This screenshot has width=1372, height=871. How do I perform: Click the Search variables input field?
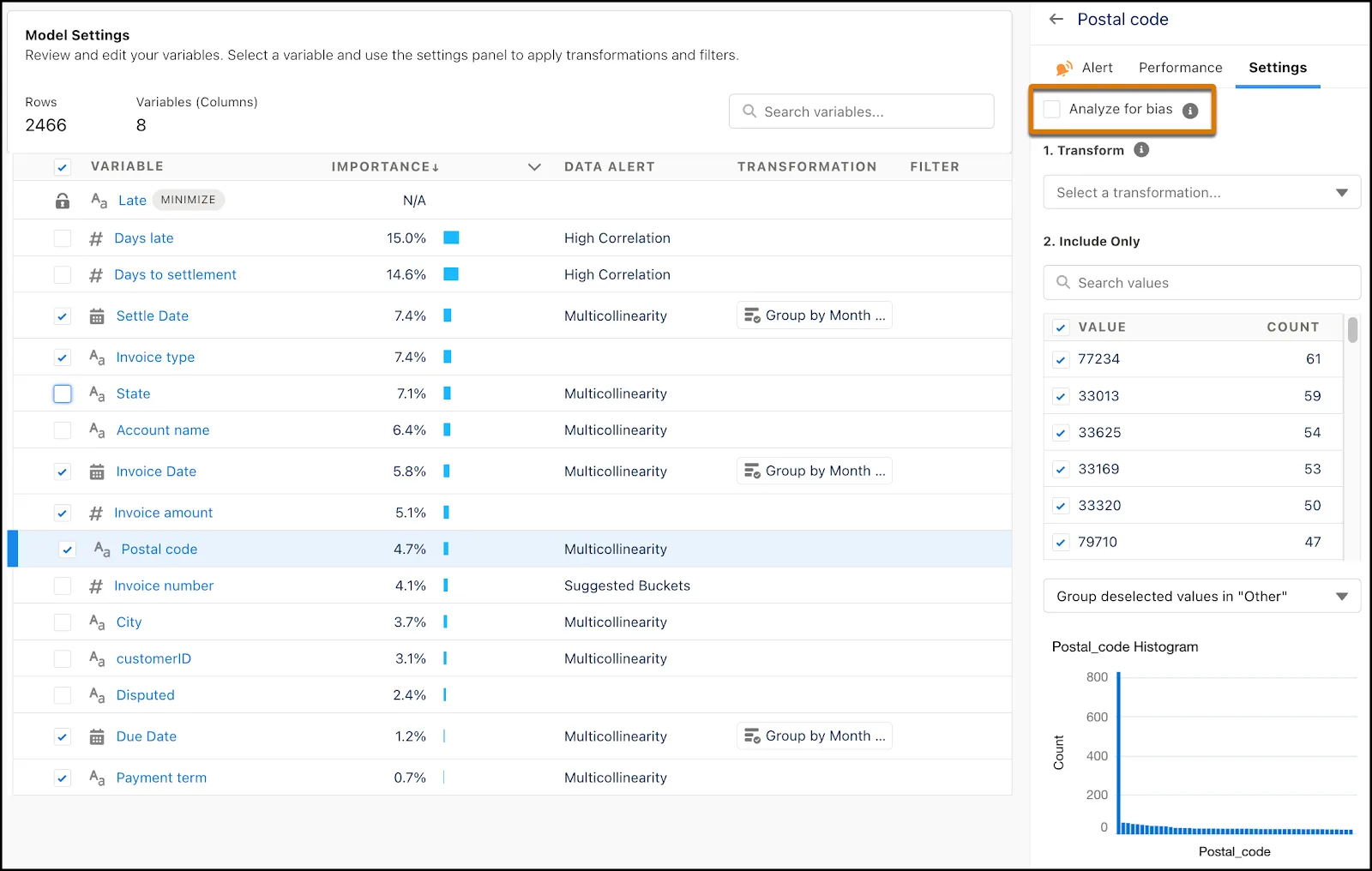click(x=861, y=111)
